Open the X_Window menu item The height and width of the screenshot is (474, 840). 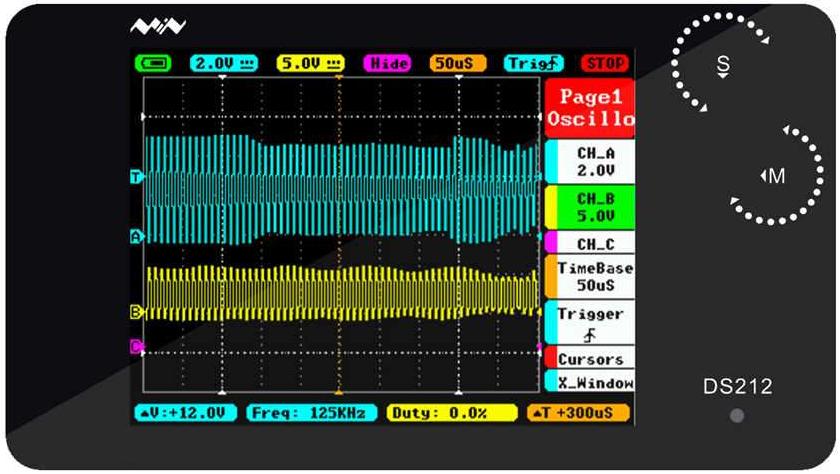point(590,381)
